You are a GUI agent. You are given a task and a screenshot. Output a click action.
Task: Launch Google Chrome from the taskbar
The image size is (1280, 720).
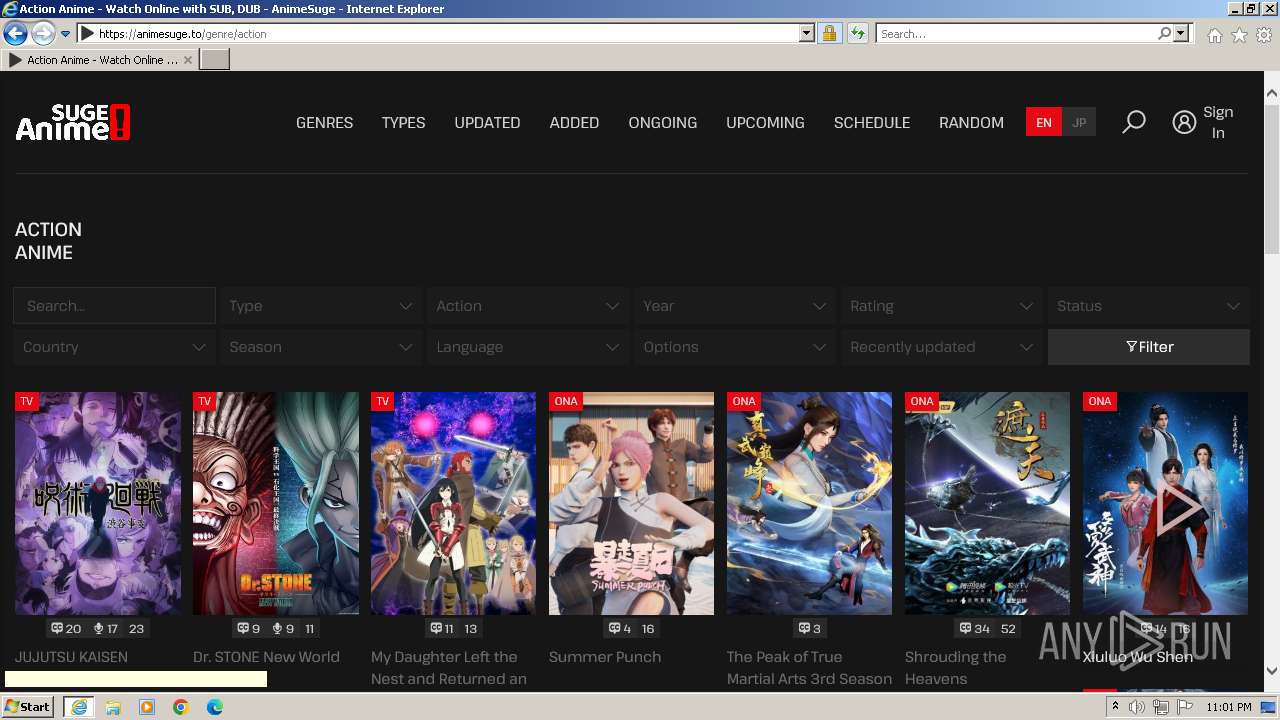pos(181,707)
